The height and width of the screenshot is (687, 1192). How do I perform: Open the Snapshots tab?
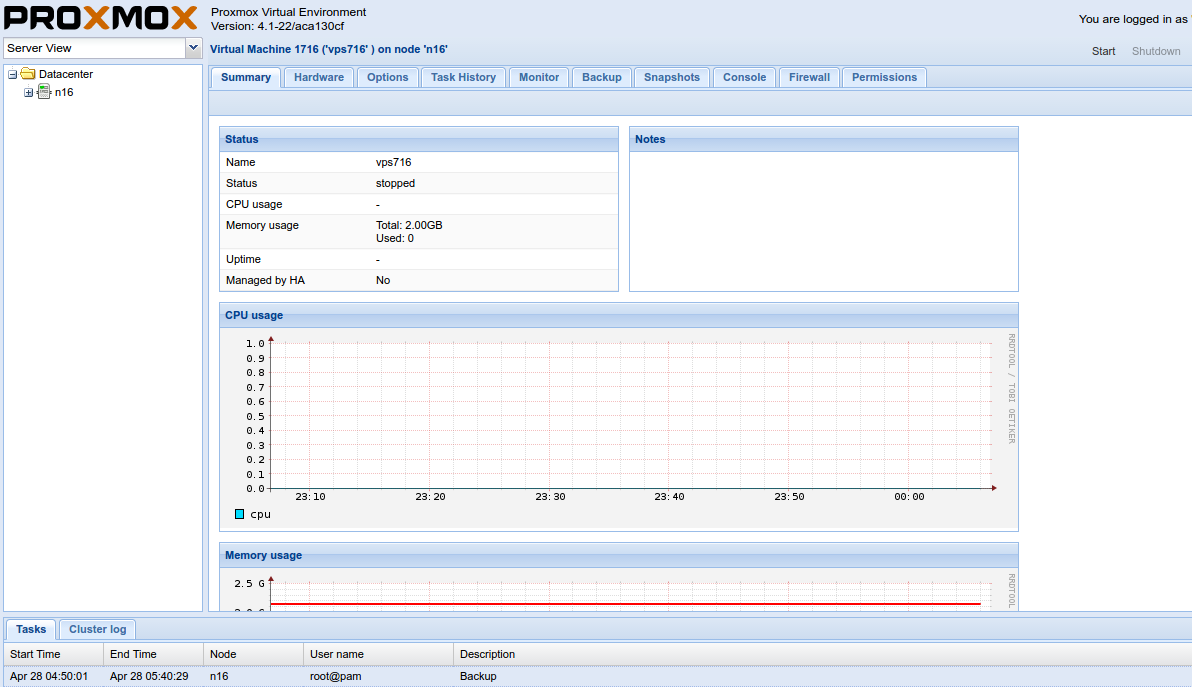pyautogui.click(x=672, y=77)
